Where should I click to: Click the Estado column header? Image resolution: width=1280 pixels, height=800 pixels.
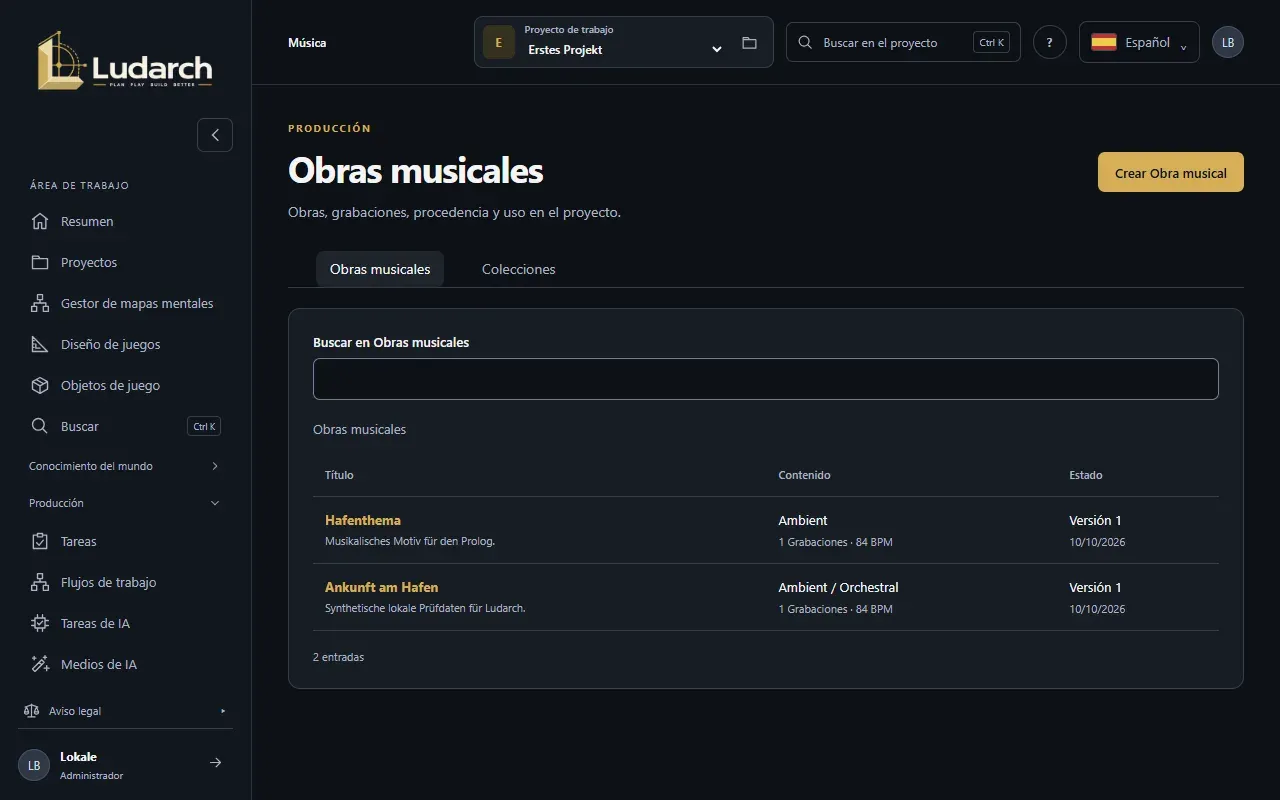[1086, 475]
